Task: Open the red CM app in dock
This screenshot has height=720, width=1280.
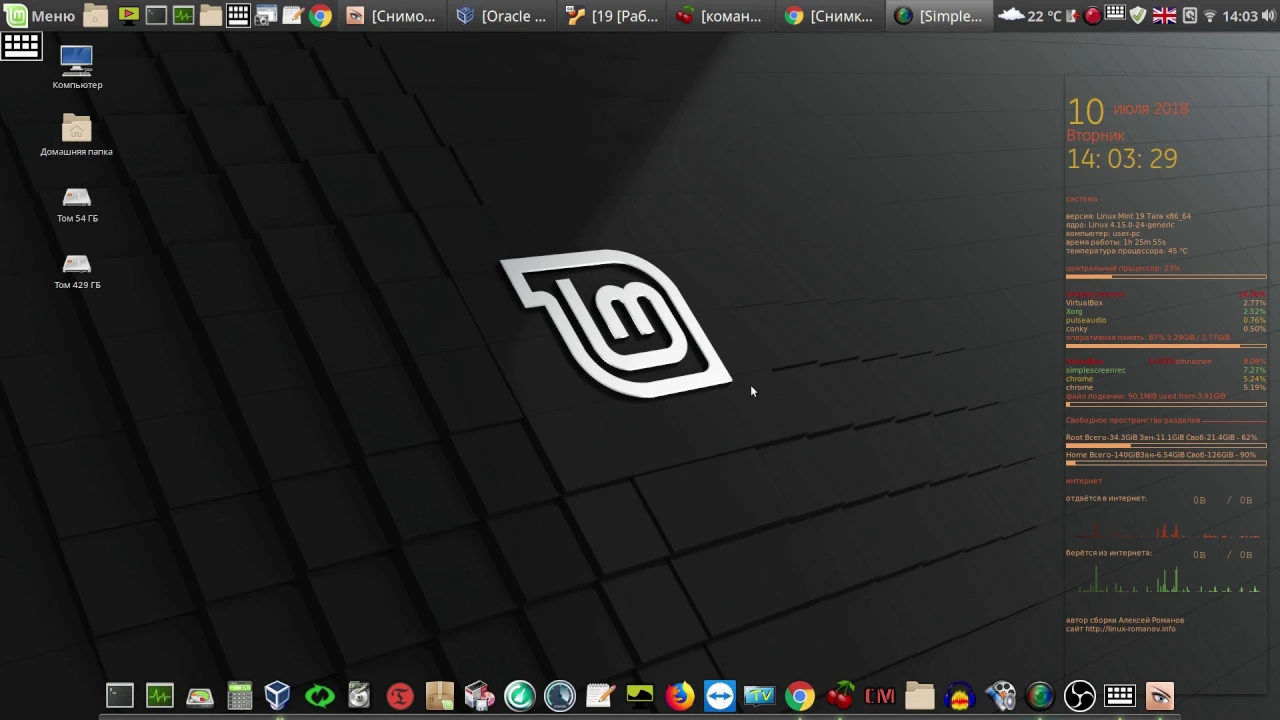Action: click(880, 695)
